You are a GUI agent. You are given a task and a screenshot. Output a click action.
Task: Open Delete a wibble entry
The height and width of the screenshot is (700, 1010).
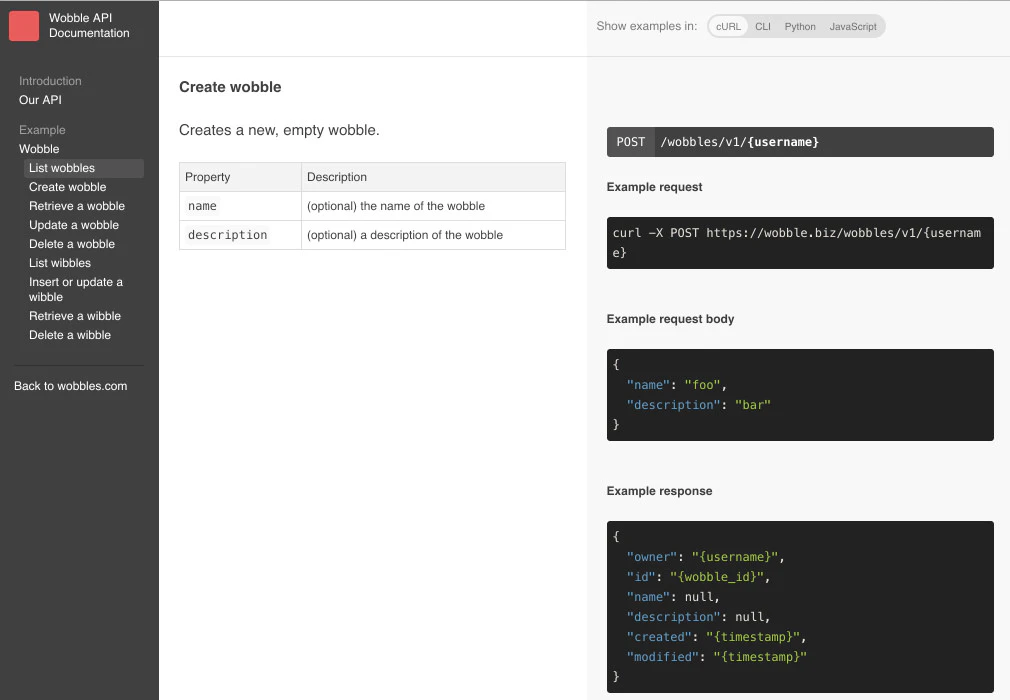tap(70, 335)
